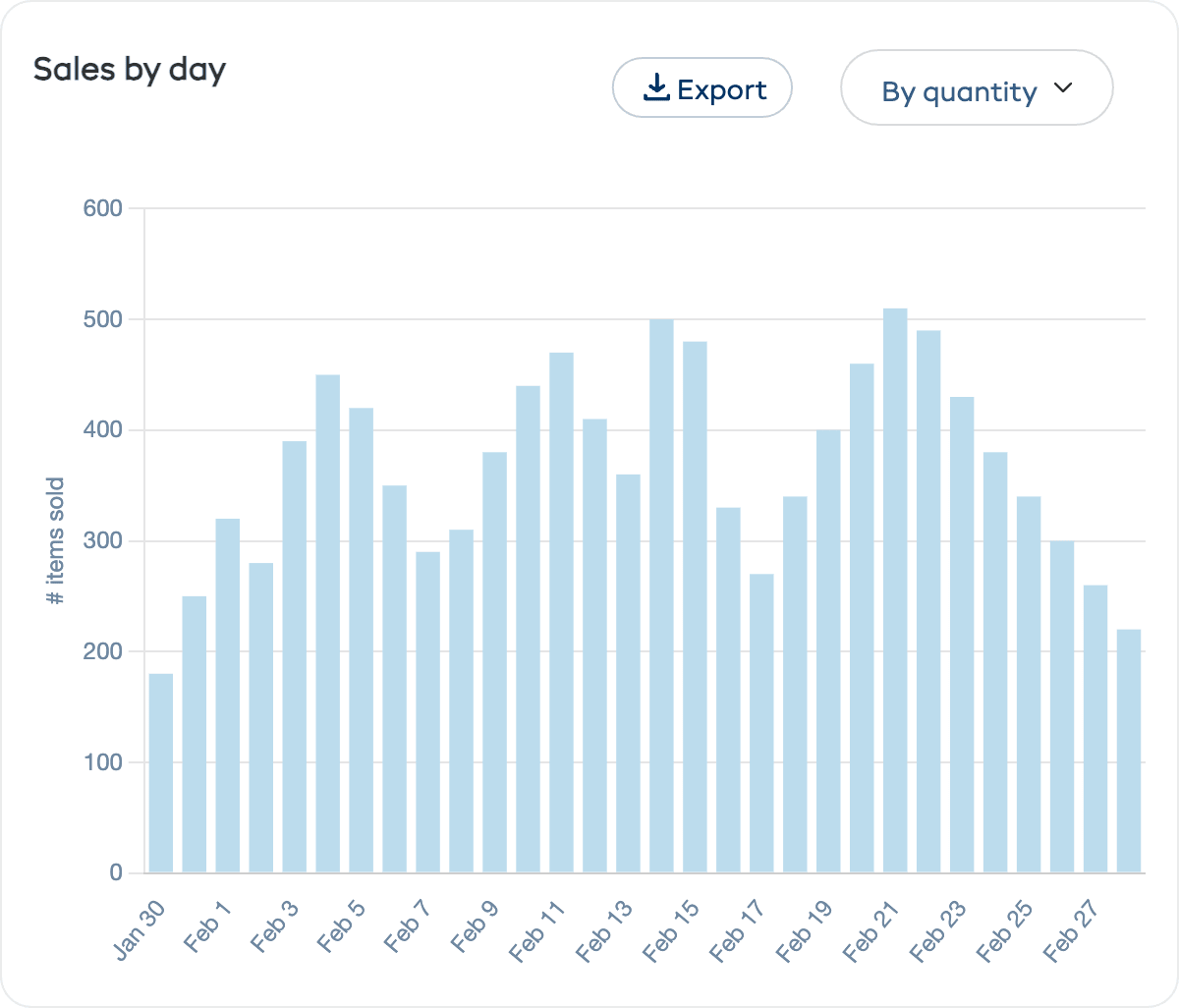Open the By quantity dropdown
1179x1008 pixels.
coord(976,87)
